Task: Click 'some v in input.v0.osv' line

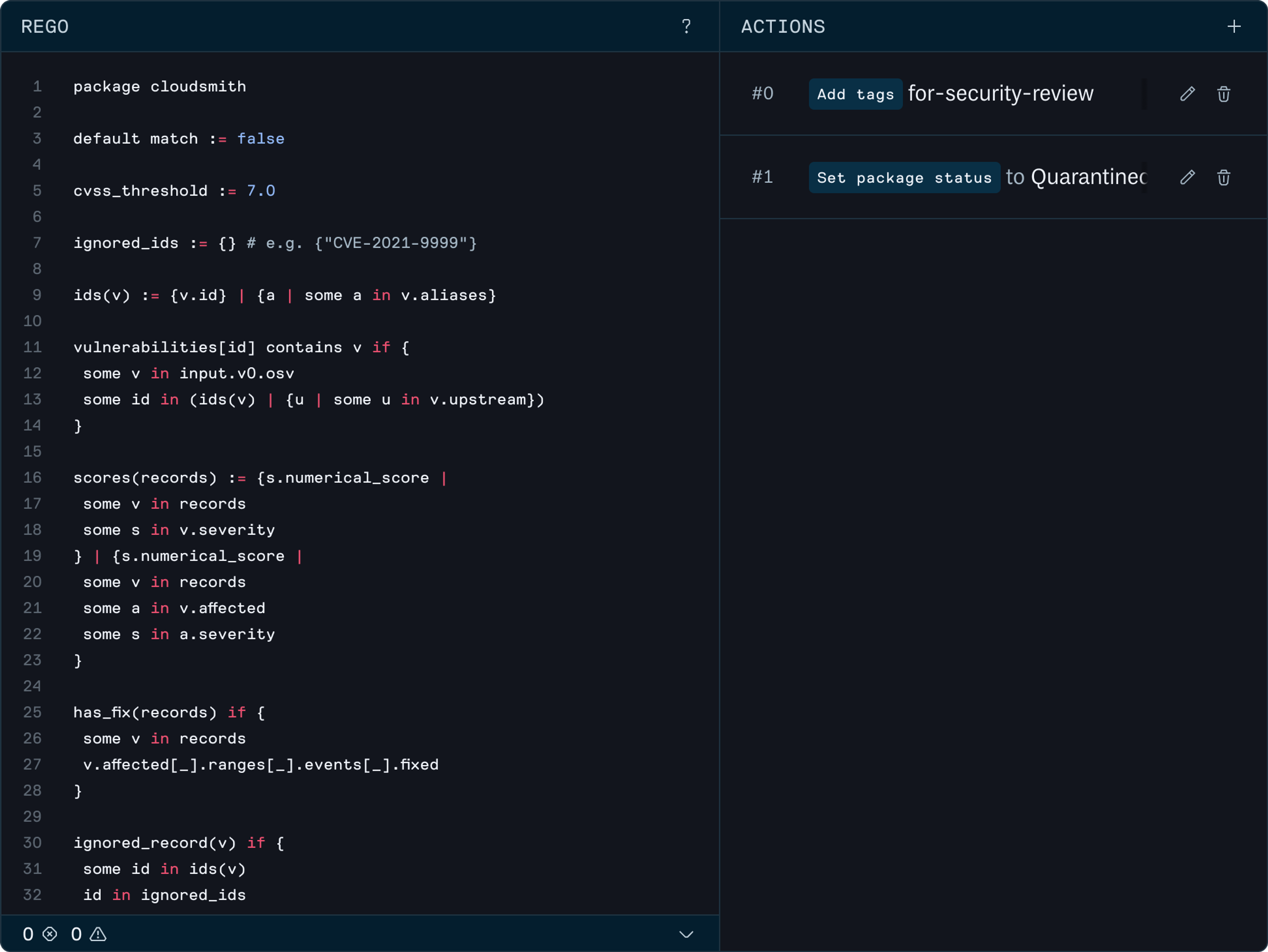Action: [x=189, y=374]
